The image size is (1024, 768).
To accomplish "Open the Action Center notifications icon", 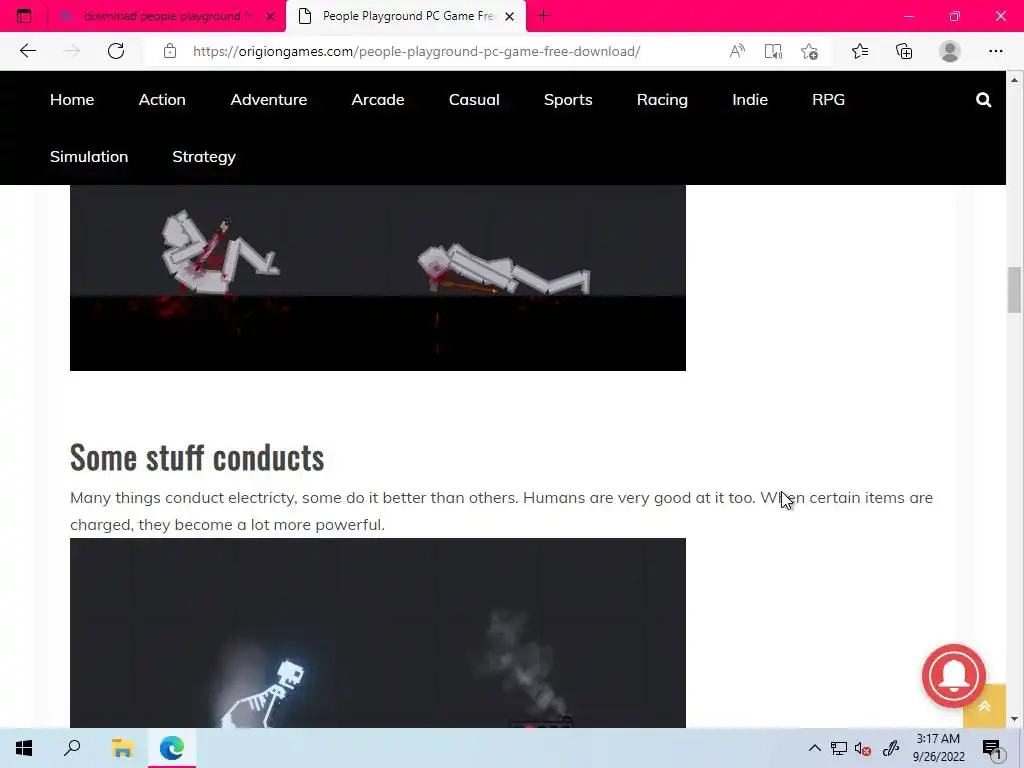I will [993, 749].
